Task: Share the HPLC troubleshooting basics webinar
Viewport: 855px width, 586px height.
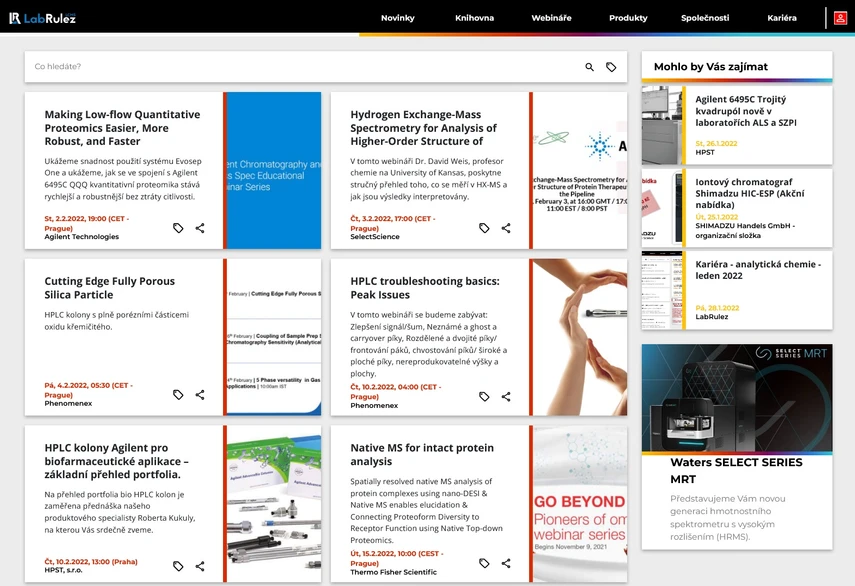Action: [x=506, y=396]
